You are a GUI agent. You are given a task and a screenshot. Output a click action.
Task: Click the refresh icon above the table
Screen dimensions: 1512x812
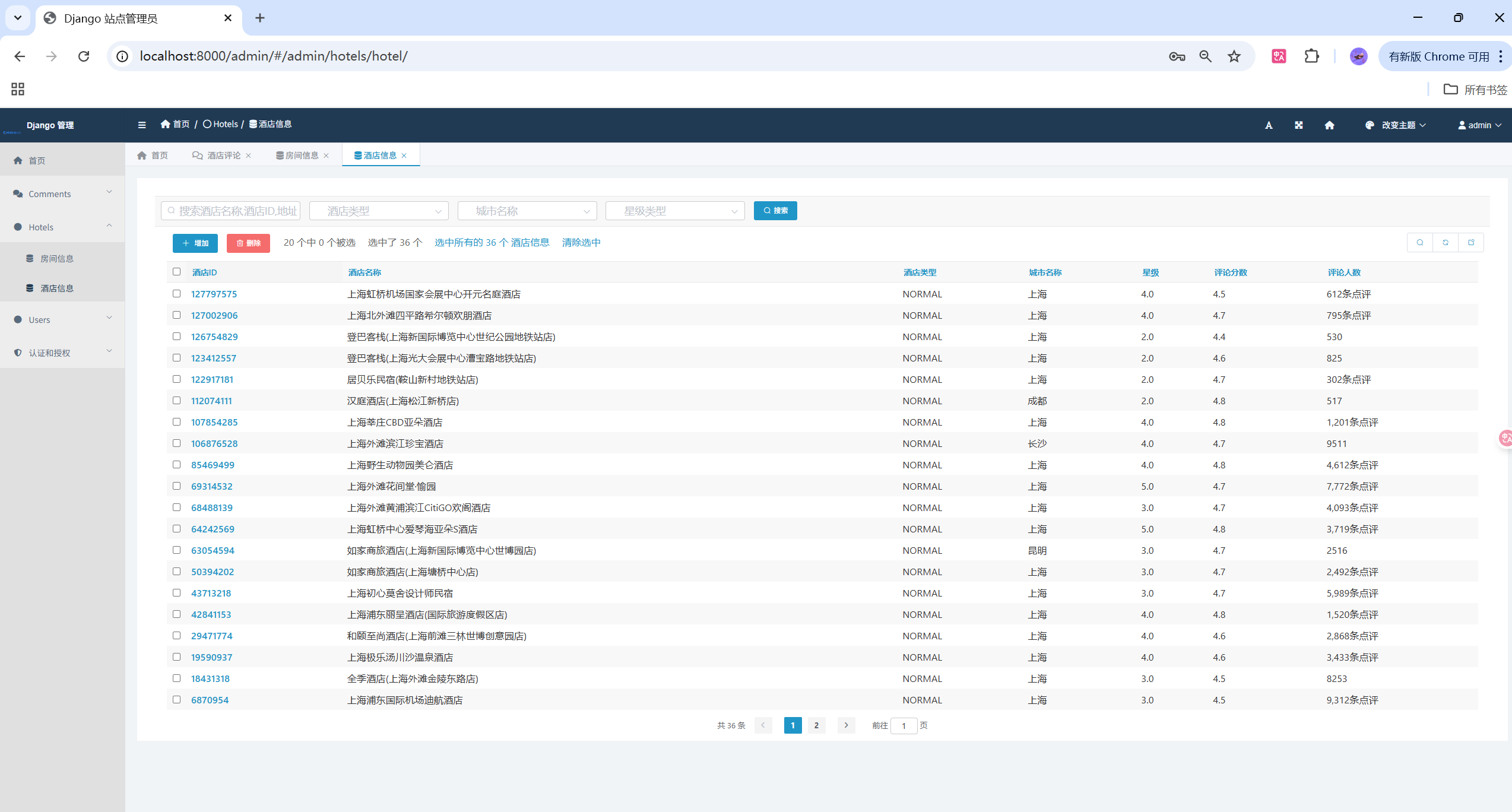tap(1446, 242)
